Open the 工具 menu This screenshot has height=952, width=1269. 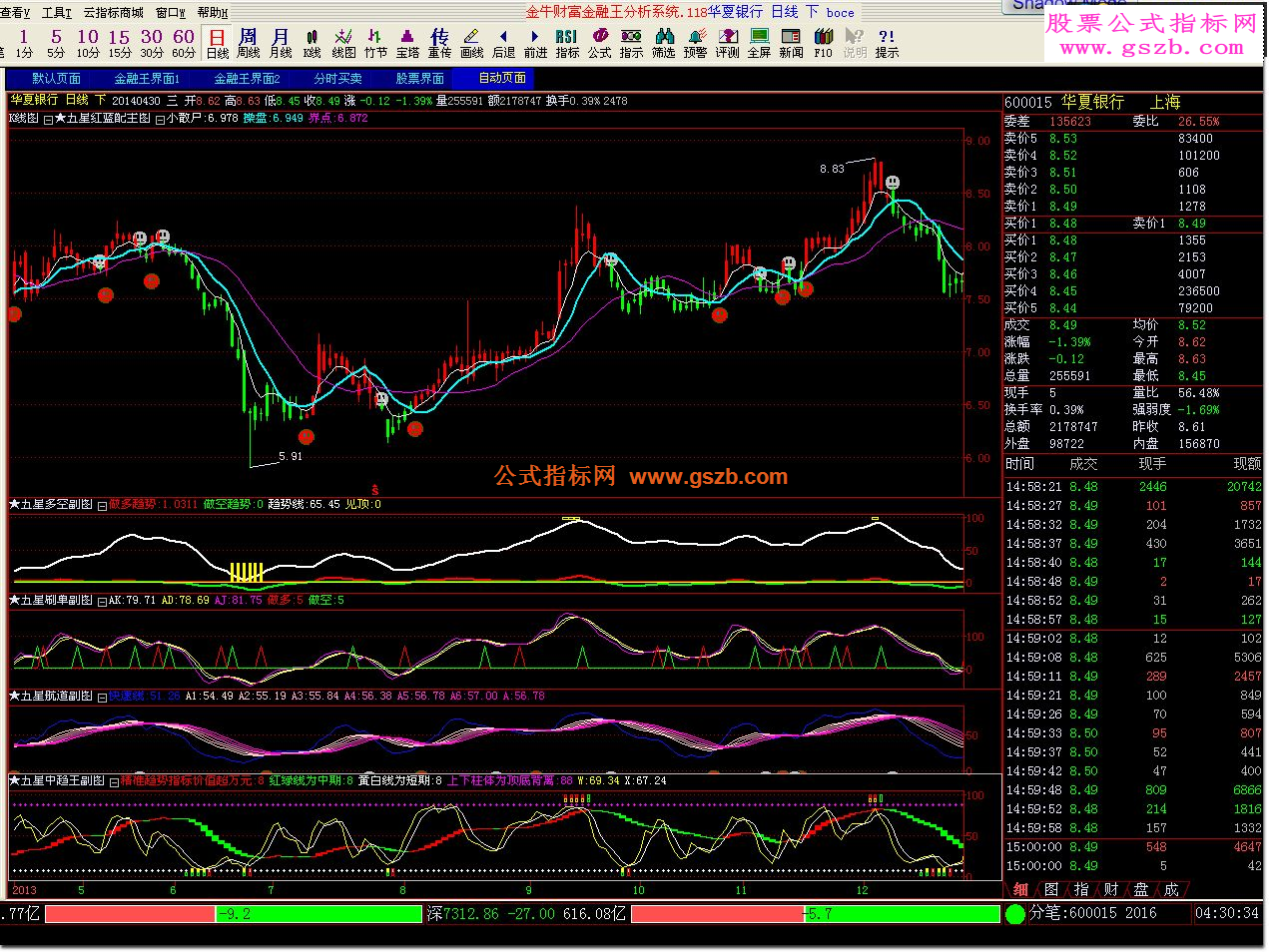[56, 13]
